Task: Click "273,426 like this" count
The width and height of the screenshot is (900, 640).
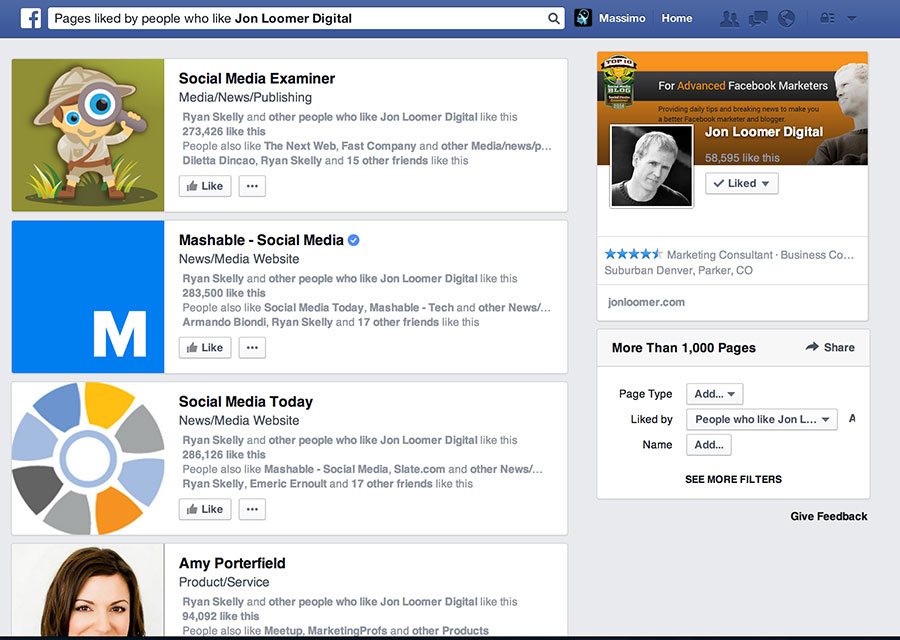Action: (x=224, y=131)
